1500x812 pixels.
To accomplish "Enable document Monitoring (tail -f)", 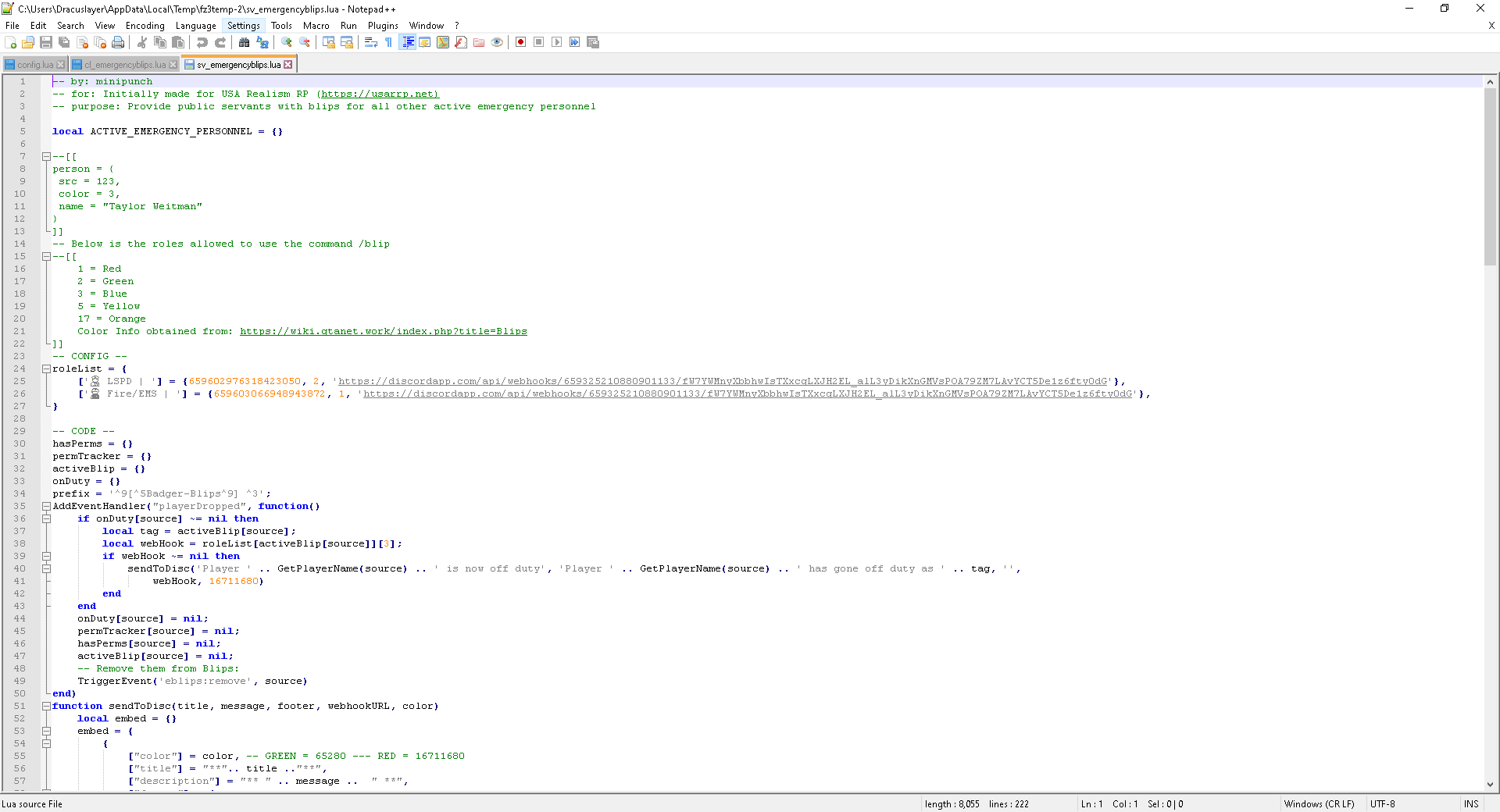I will click(x=497, y=42).
